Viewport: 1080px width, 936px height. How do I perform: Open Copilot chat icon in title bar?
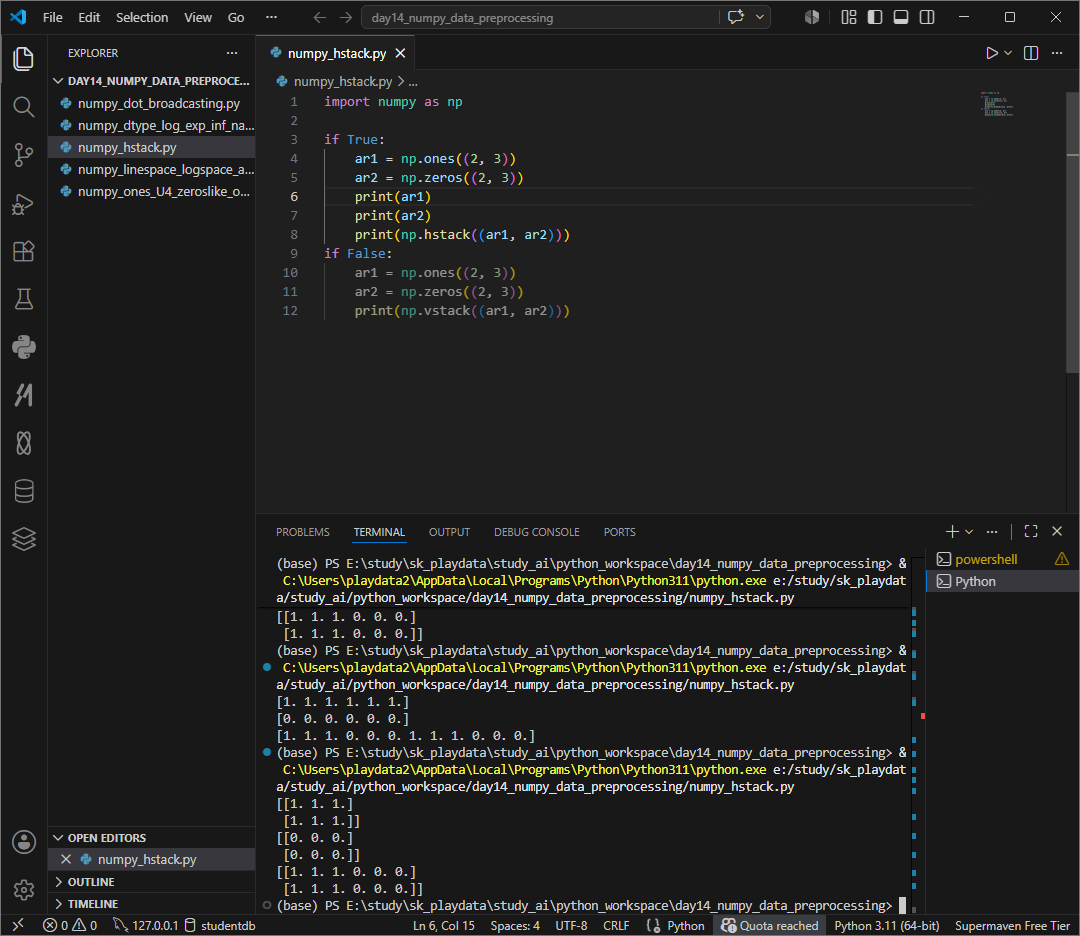coord(736,17)
